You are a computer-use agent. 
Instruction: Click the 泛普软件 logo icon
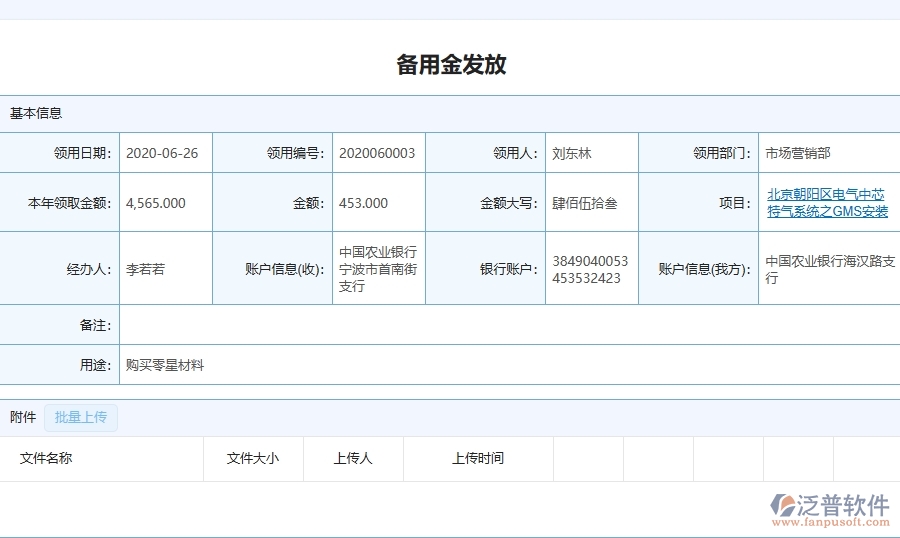pos(783,507)
